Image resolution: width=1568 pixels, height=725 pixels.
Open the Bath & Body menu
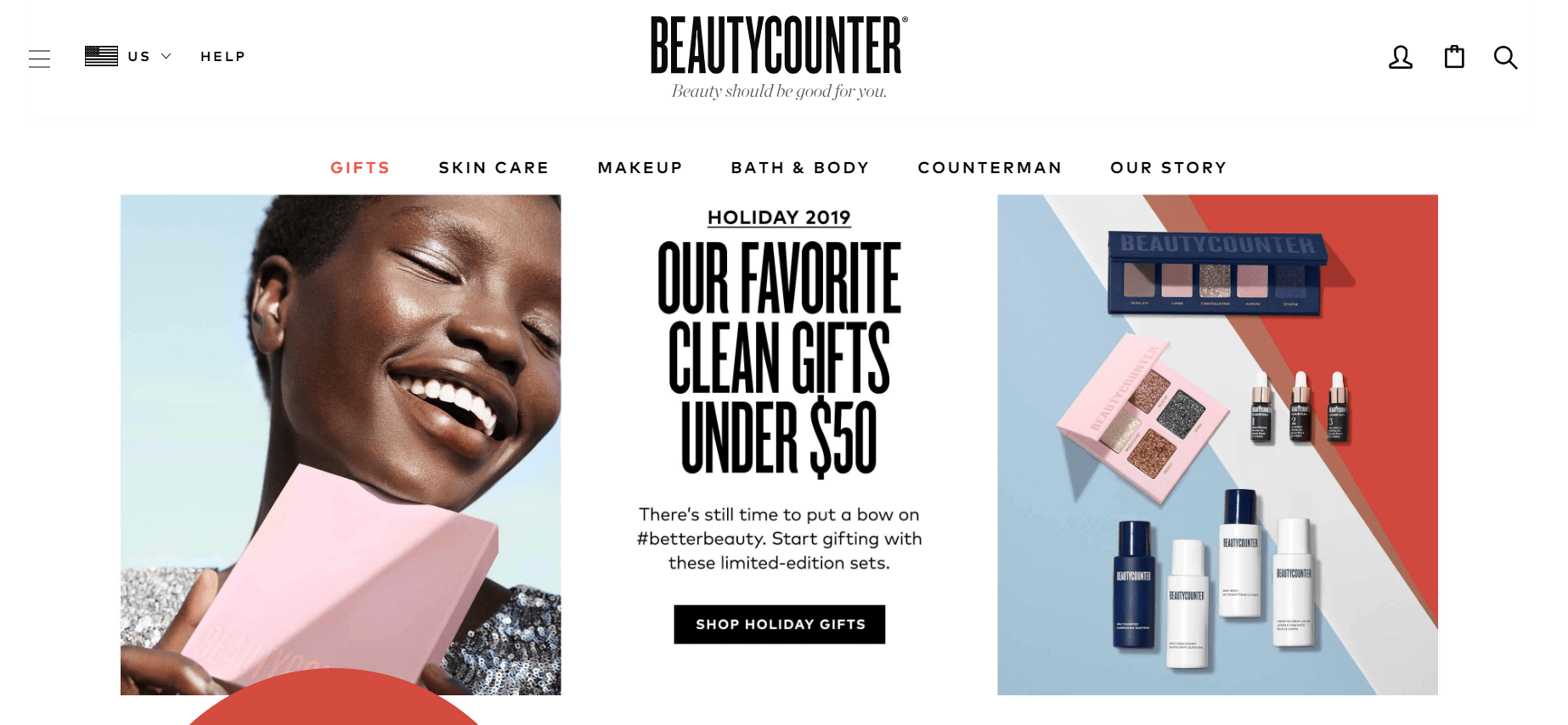800,168
